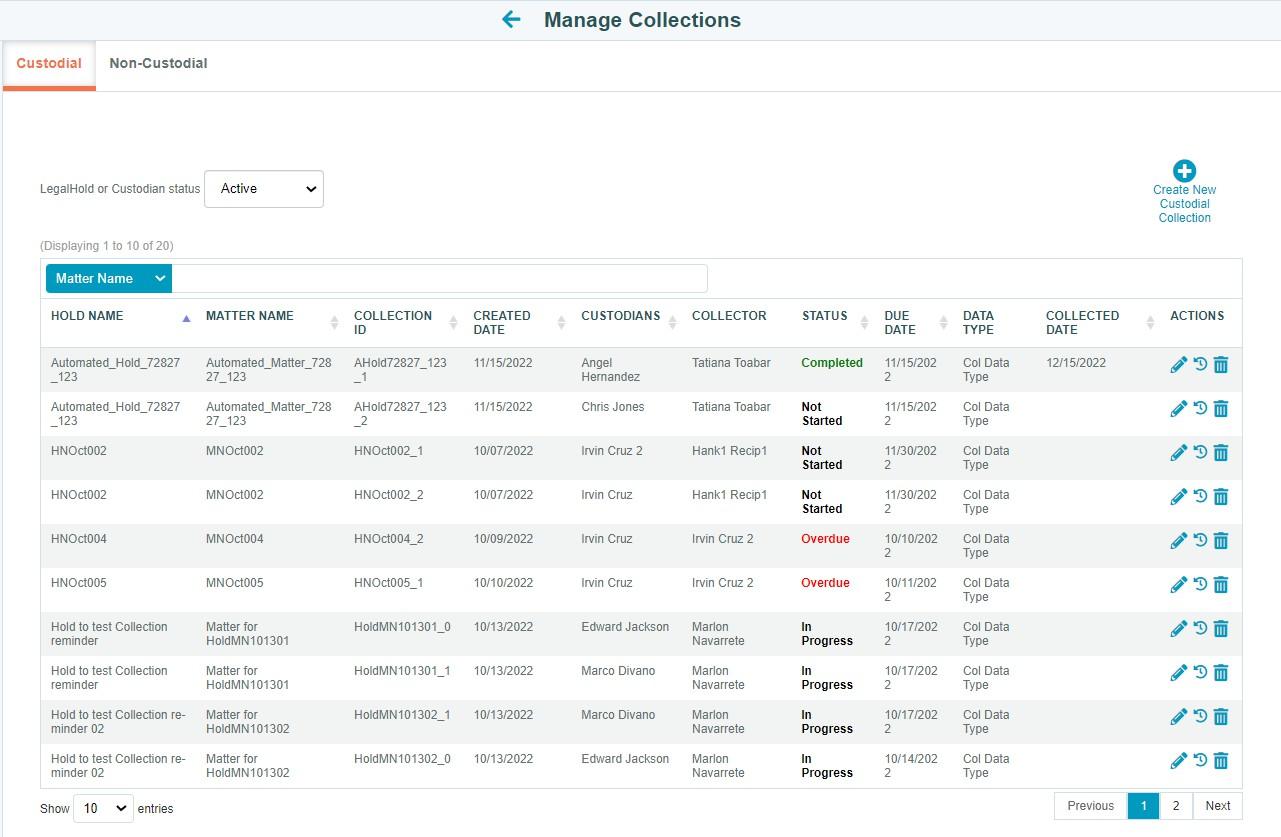View history for collection HoldMN101302_1
This screenshot has height=837, width=1281.
(x=1200, y=717)
